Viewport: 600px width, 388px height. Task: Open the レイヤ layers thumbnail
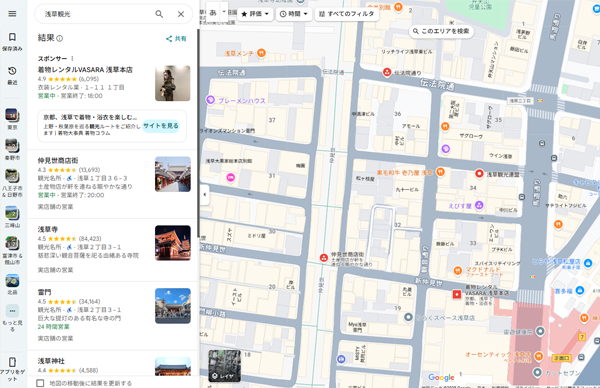225,366
